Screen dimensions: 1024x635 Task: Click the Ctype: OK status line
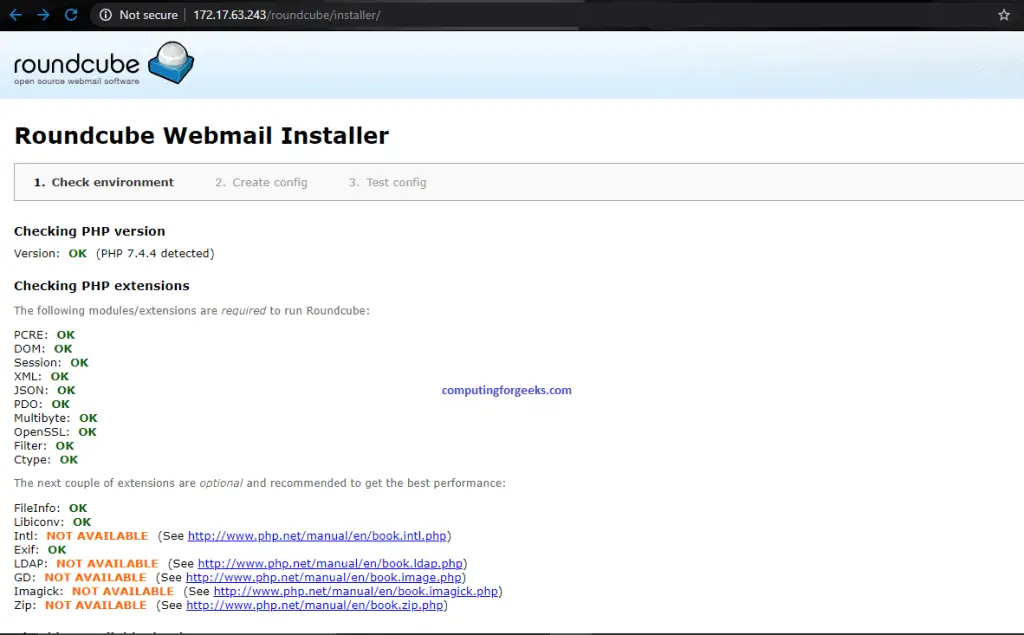(x=46, y=460)
